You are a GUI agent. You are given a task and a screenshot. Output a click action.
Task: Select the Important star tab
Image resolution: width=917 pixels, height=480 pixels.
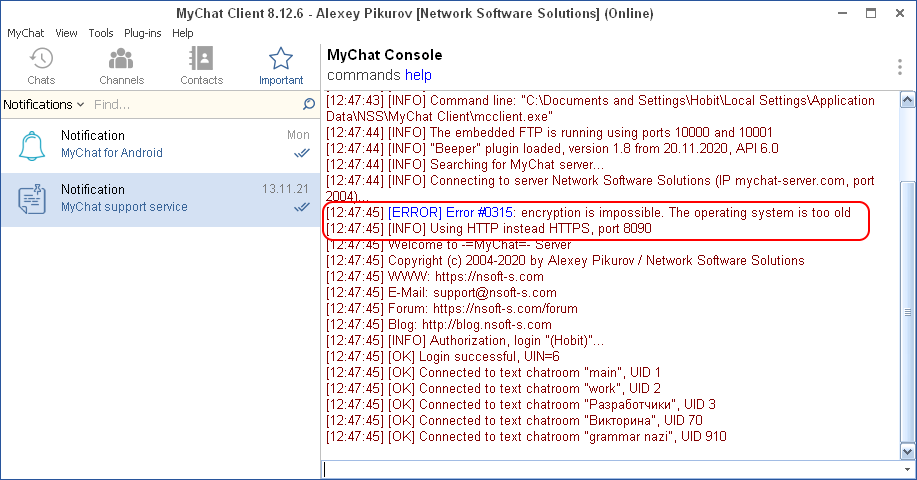[x=281, y=60]
